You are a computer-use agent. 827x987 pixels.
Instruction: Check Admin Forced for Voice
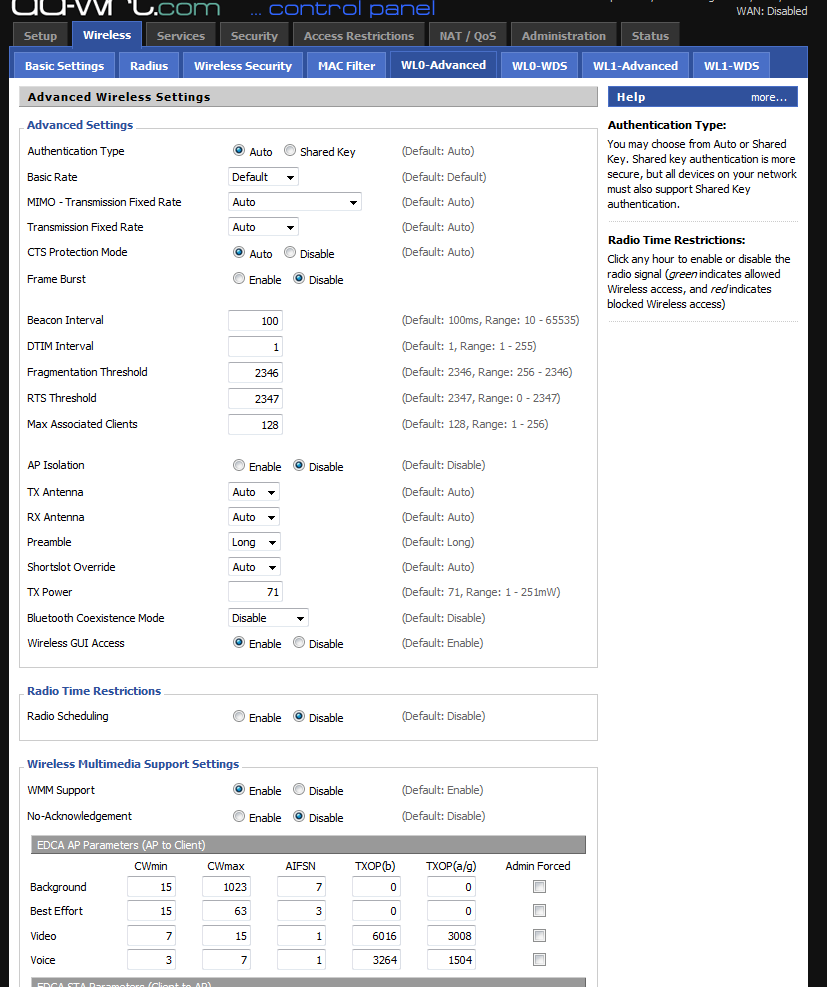539,960
